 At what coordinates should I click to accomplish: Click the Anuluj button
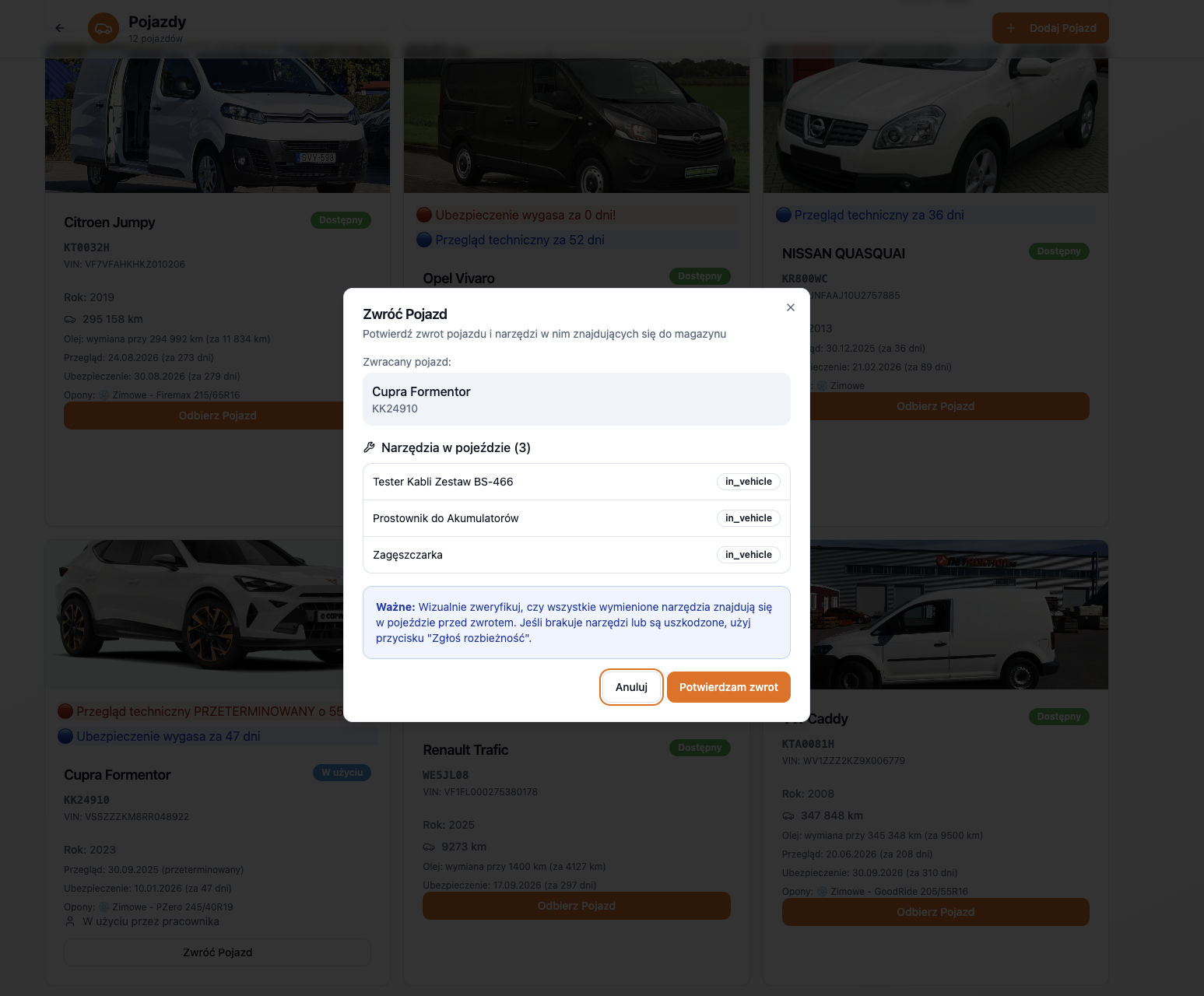tap(631, 687)
